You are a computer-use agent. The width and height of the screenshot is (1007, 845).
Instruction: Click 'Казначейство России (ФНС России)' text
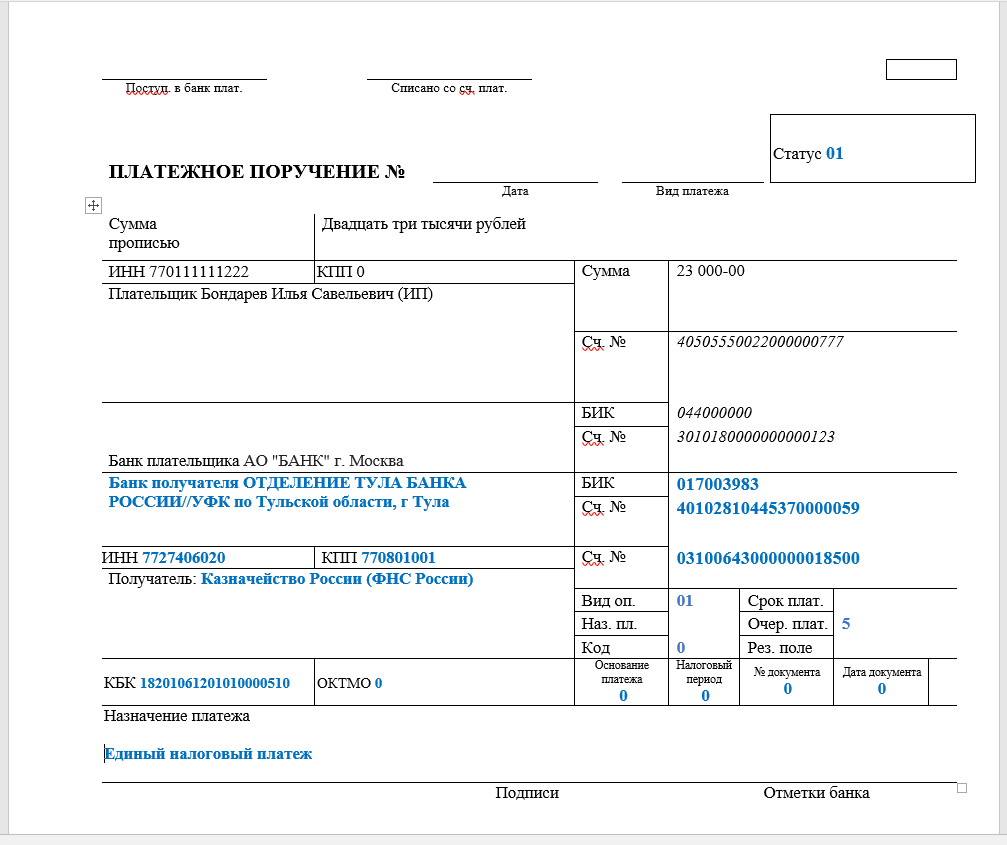(x=337, y=579)
